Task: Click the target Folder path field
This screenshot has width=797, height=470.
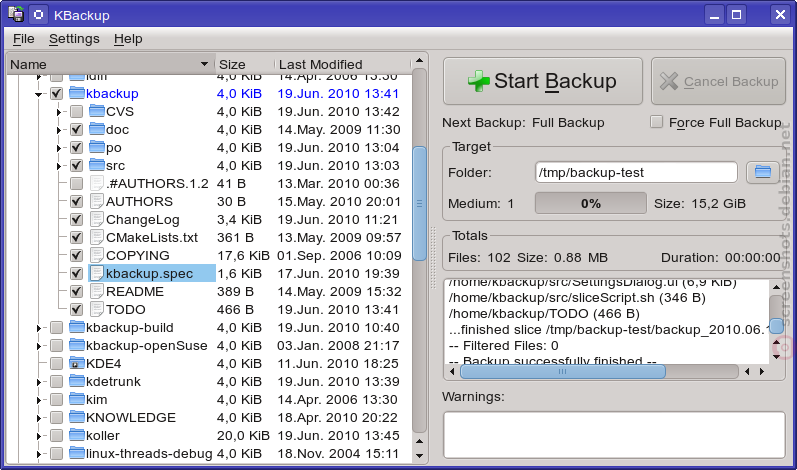Action: pyautogui.click(x=636, y=172)
